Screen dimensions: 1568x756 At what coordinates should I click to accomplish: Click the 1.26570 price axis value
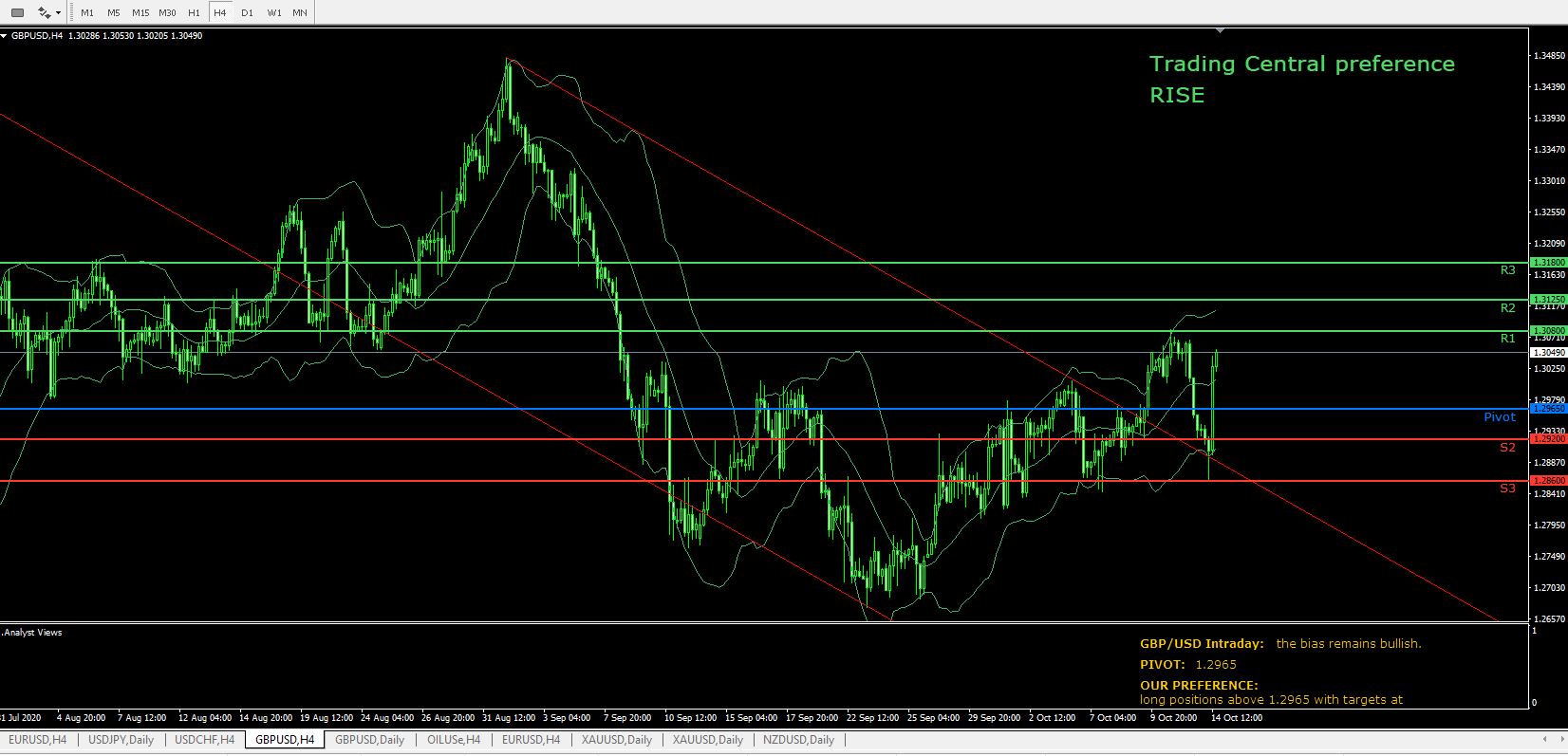[1548, 619]
